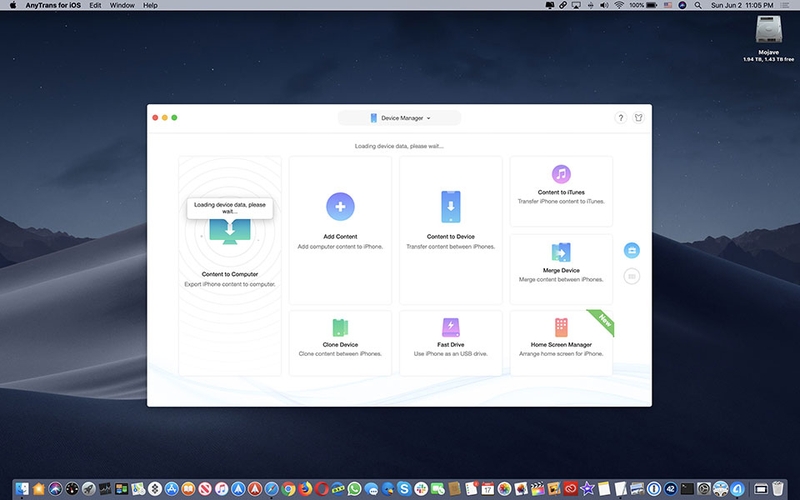The width and height of the screenshot is (800, 500).
Task: Launch Safari from the dock
Action: pos(271,489)
